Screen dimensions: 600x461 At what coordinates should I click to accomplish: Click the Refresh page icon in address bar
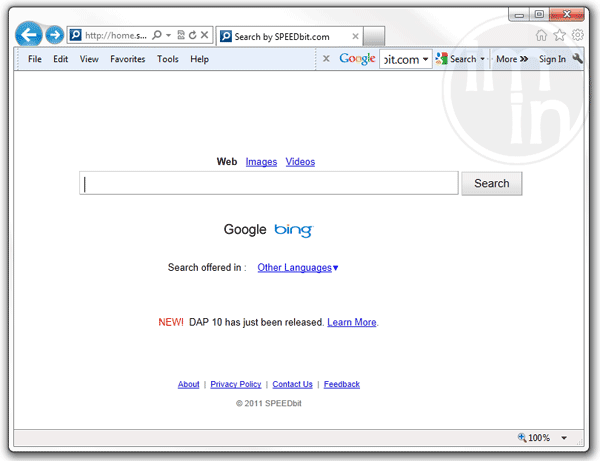click(x=192, y=35)
